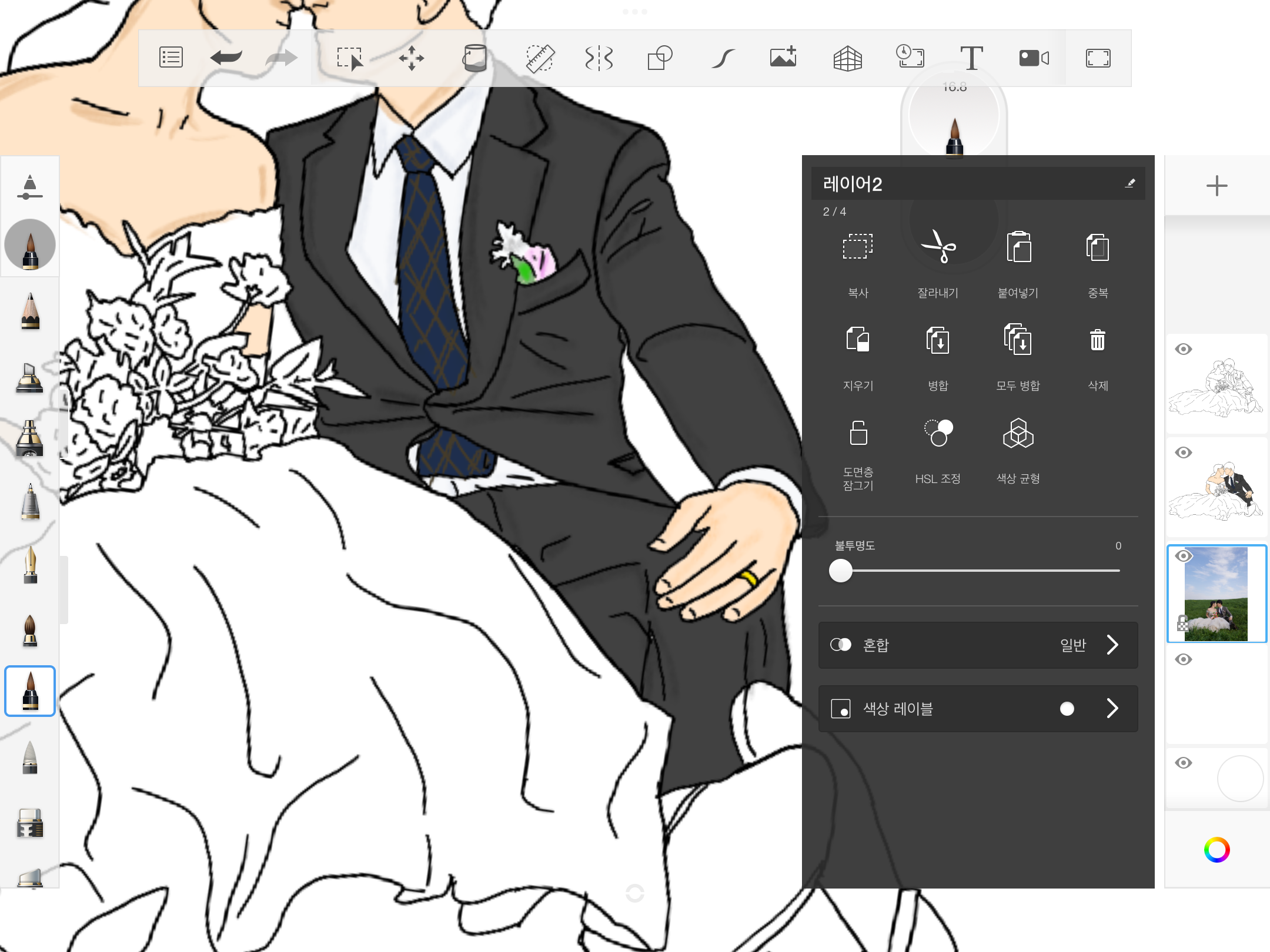The width and height of the screenshot is (1270, 952).
Task: Open the main menu list icon
Action: click(x=171, y=58)
